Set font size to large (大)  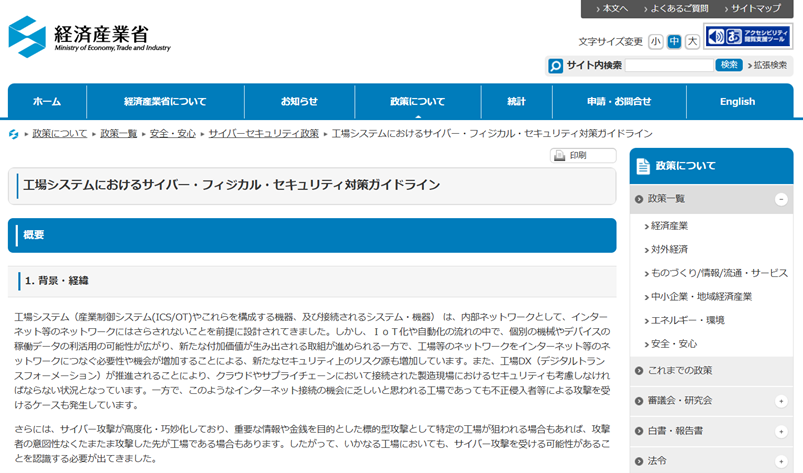pos(692,41)
